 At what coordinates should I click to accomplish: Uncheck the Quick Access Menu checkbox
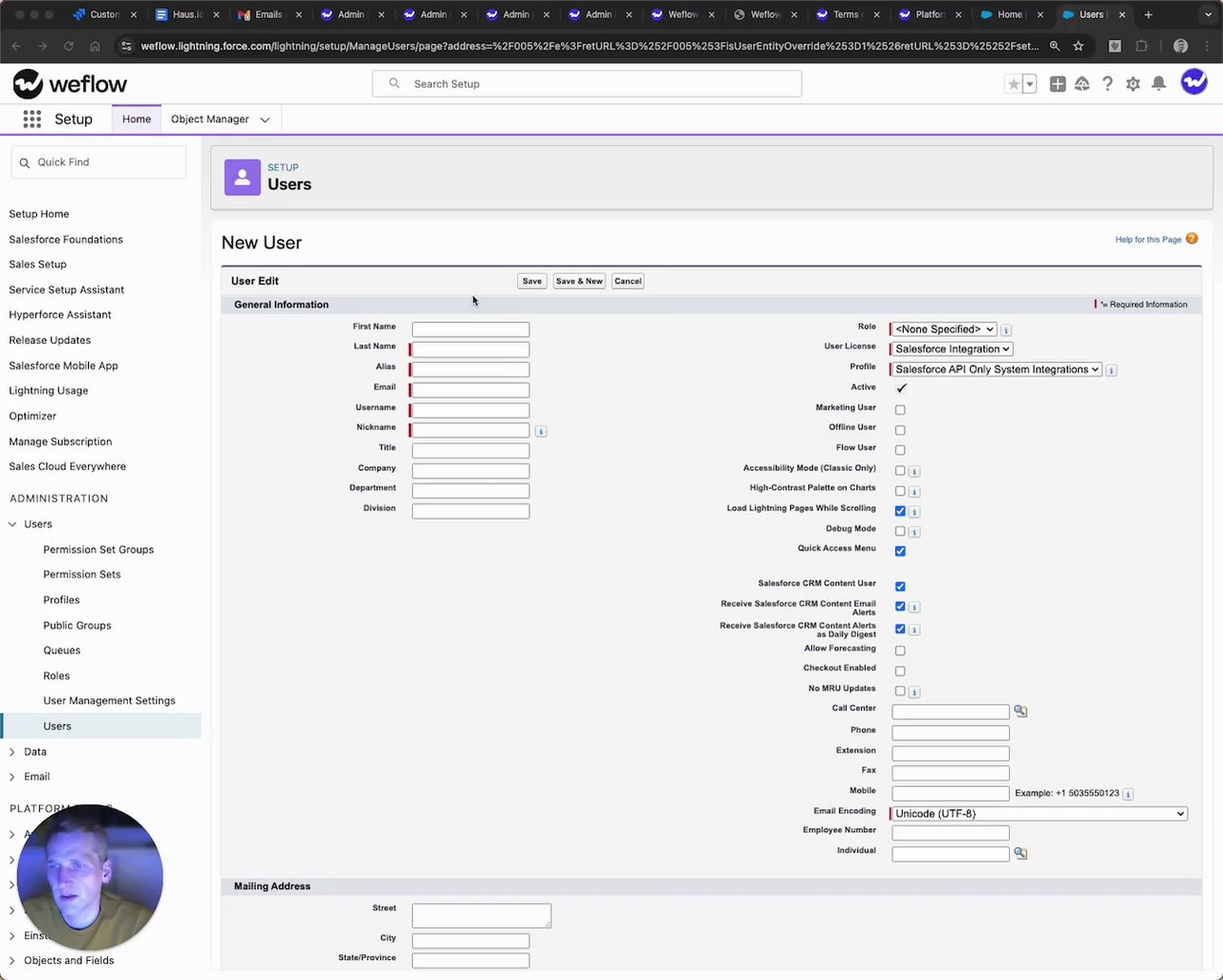click(900, 551)
